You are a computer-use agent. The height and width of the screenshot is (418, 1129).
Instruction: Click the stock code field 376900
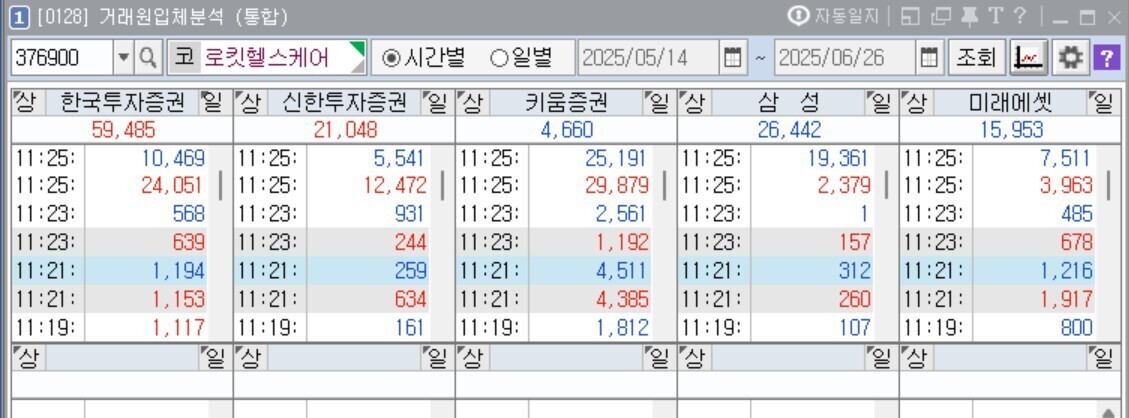click(x=62, y=58)
